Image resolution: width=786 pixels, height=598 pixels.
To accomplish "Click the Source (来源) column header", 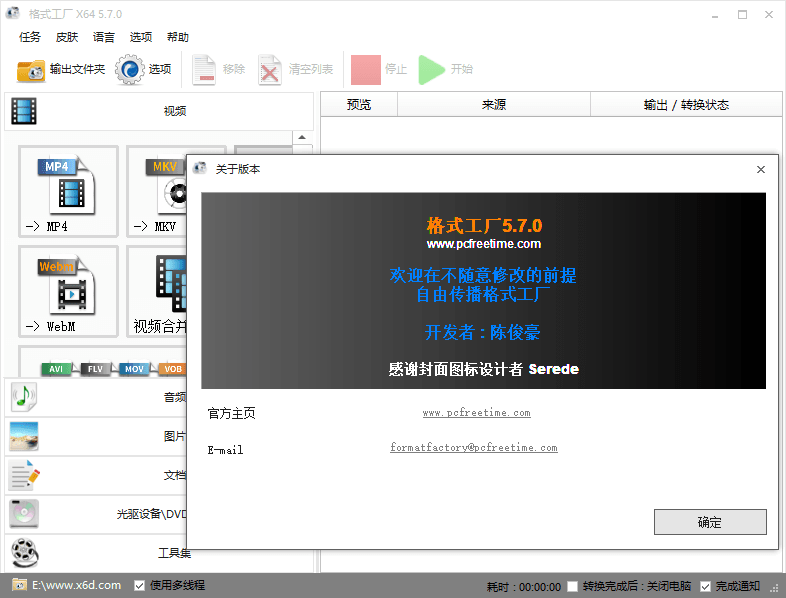I will pos(494,105).
